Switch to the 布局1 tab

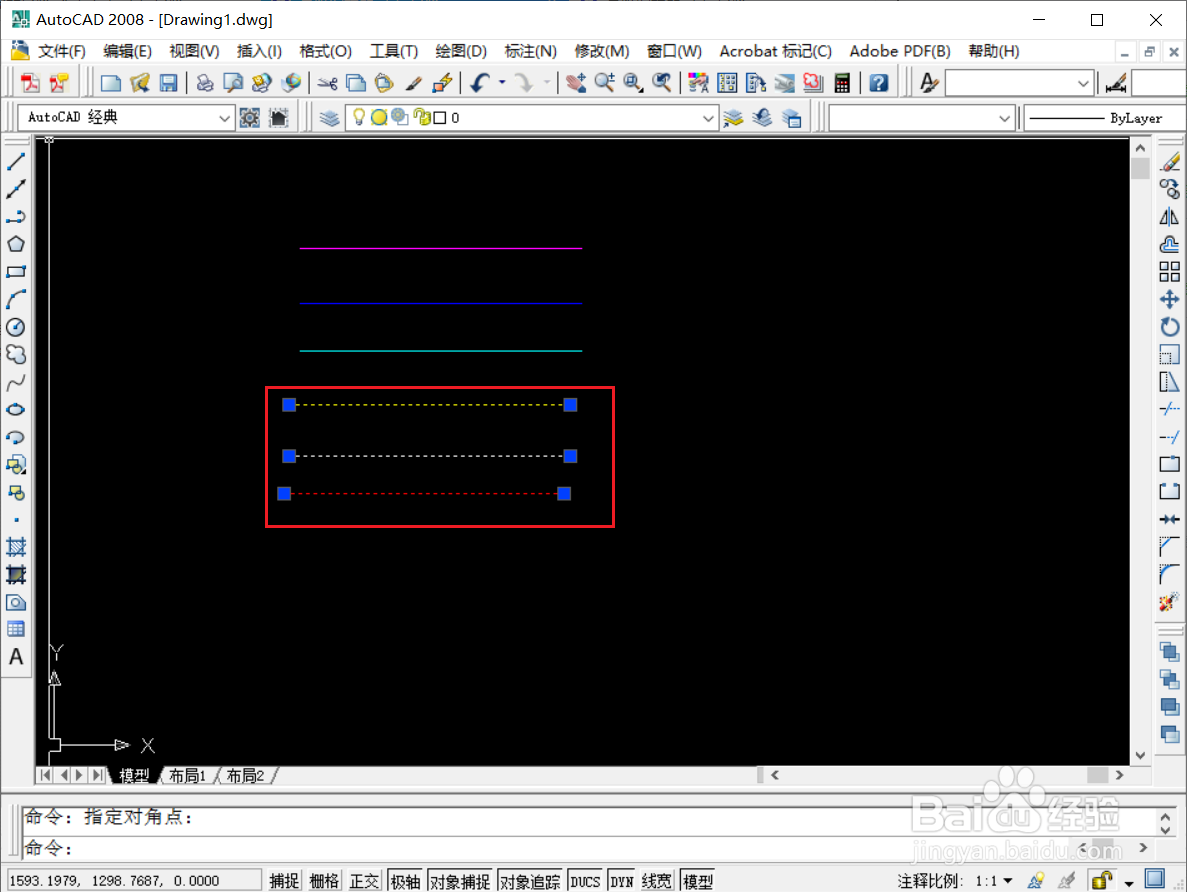(187, 775)
